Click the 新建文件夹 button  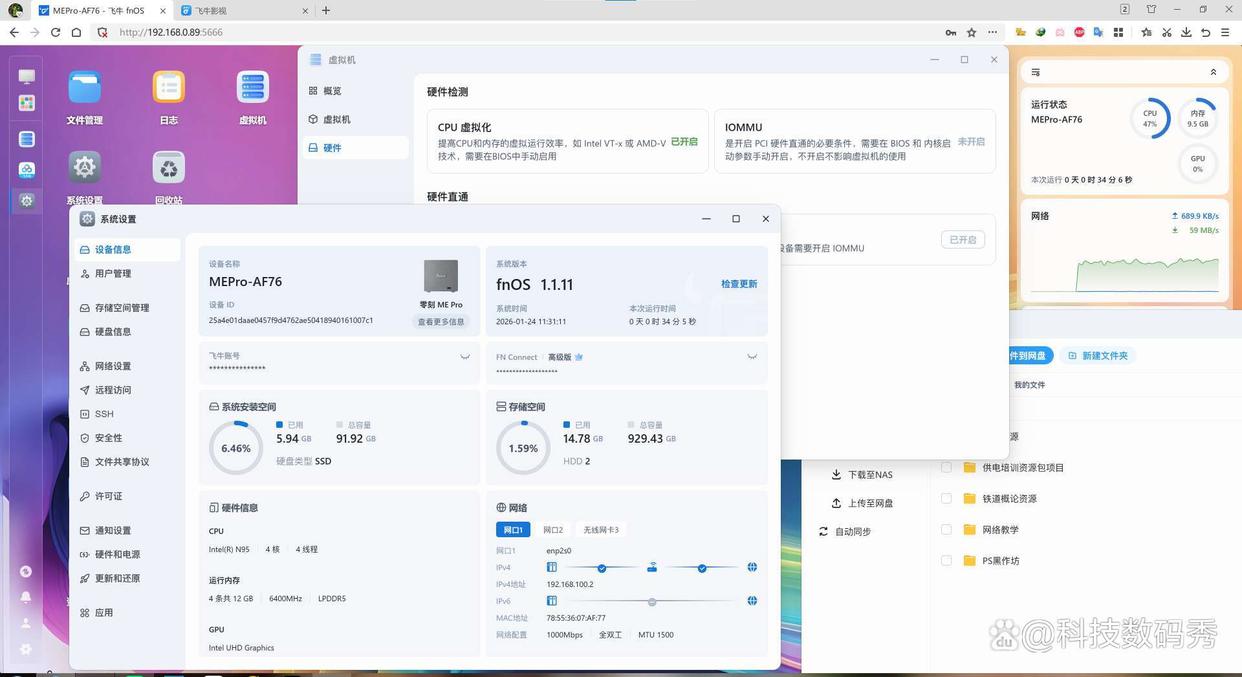(1099, 356)
